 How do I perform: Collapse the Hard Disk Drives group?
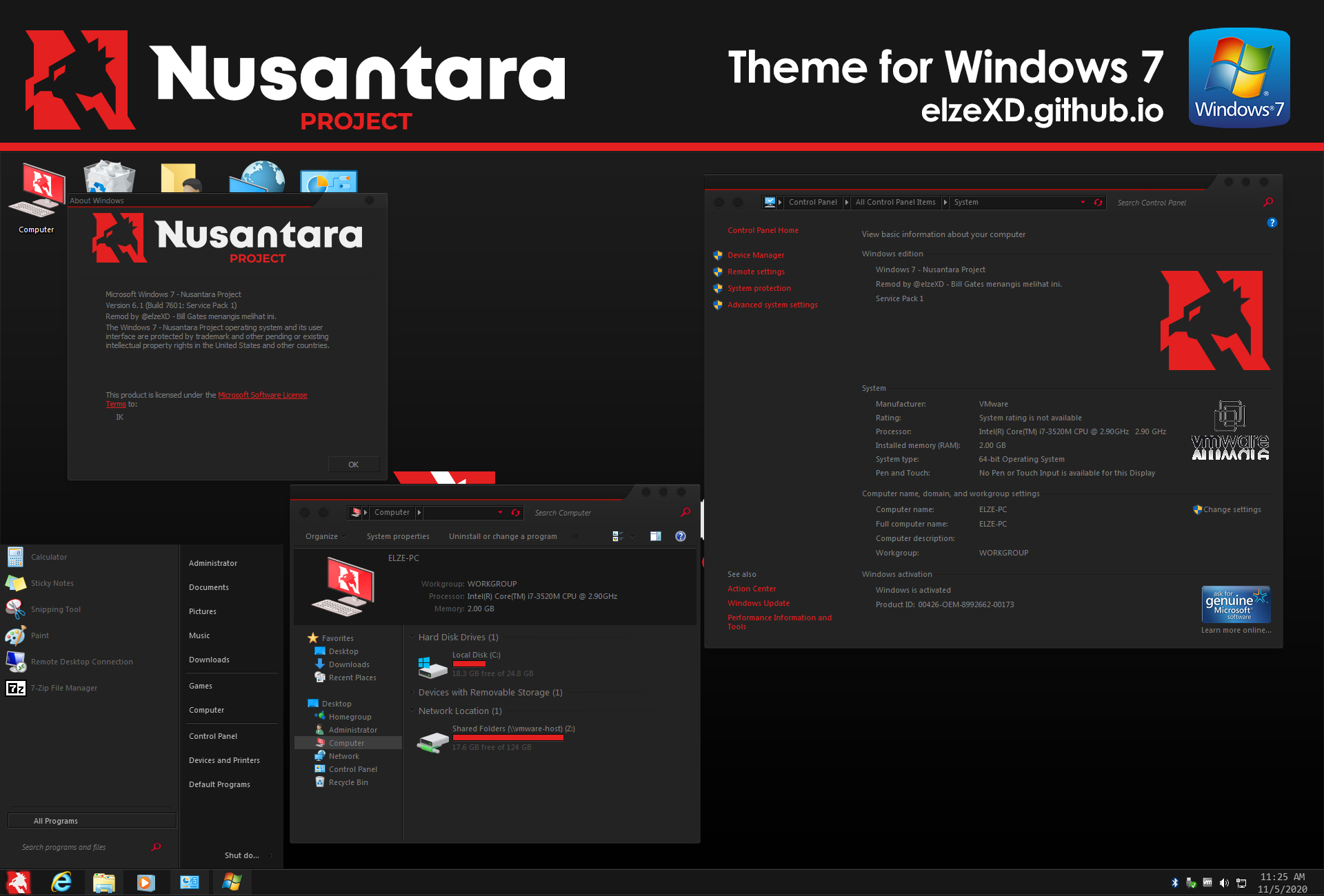[x=412, y=638]
